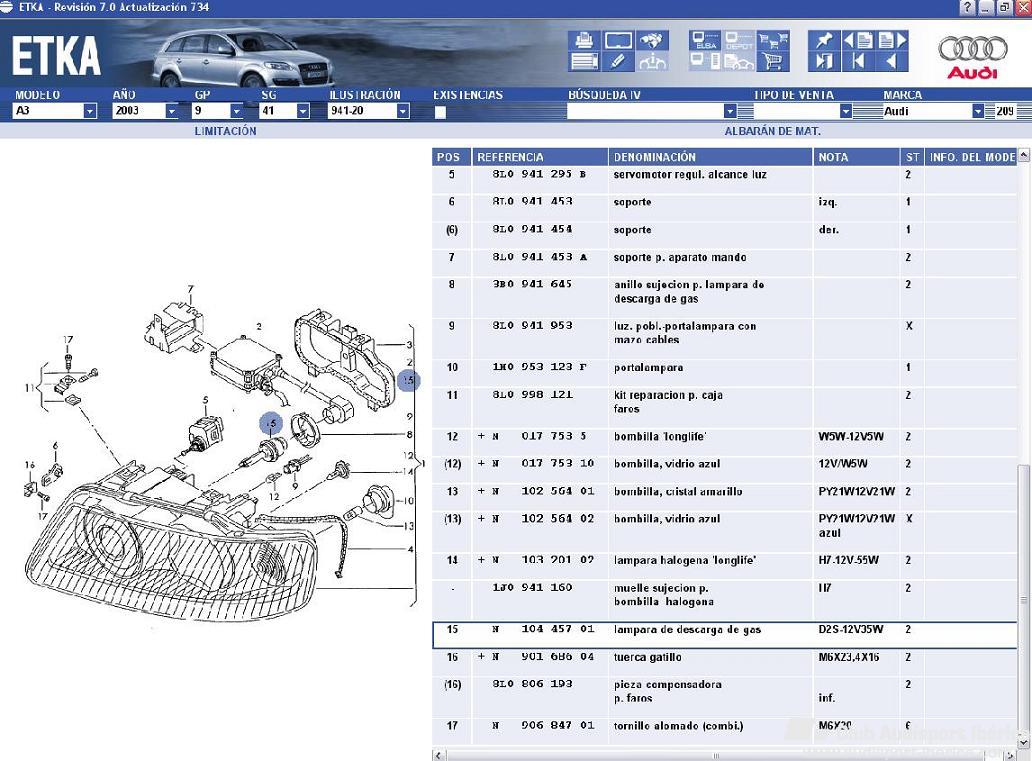
Task: Open the binoculars search tool
Action: click(x=653, y=41)
